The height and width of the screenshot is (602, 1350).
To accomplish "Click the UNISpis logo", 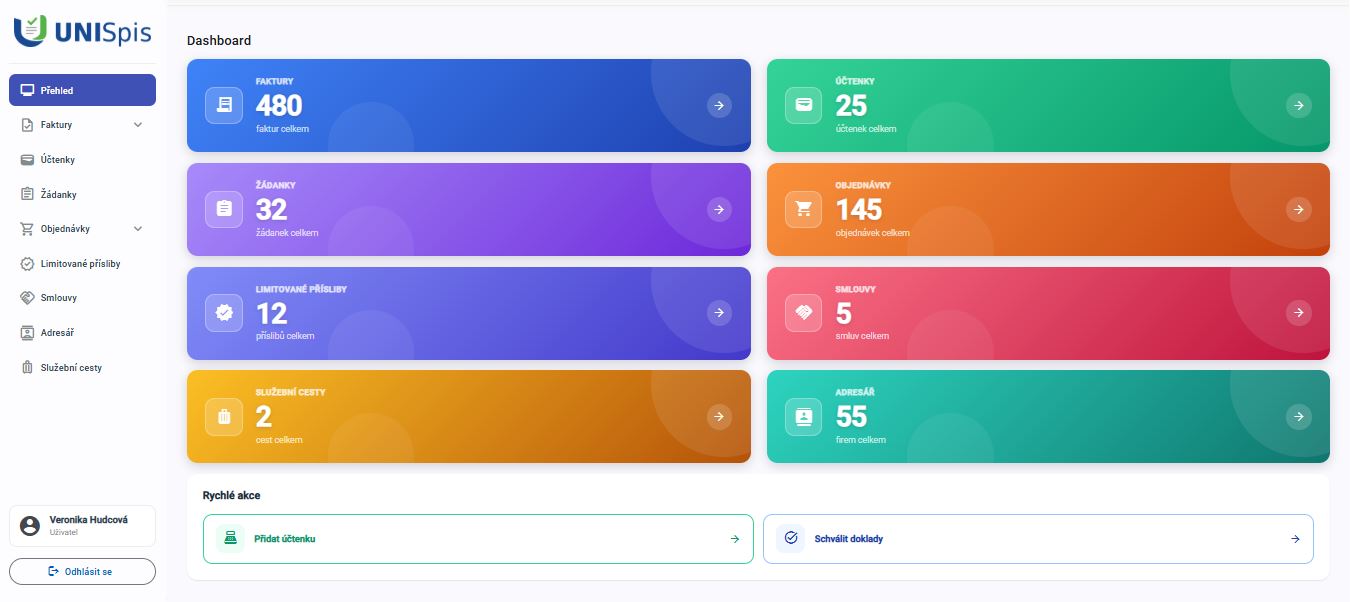I will coord(83,31).
